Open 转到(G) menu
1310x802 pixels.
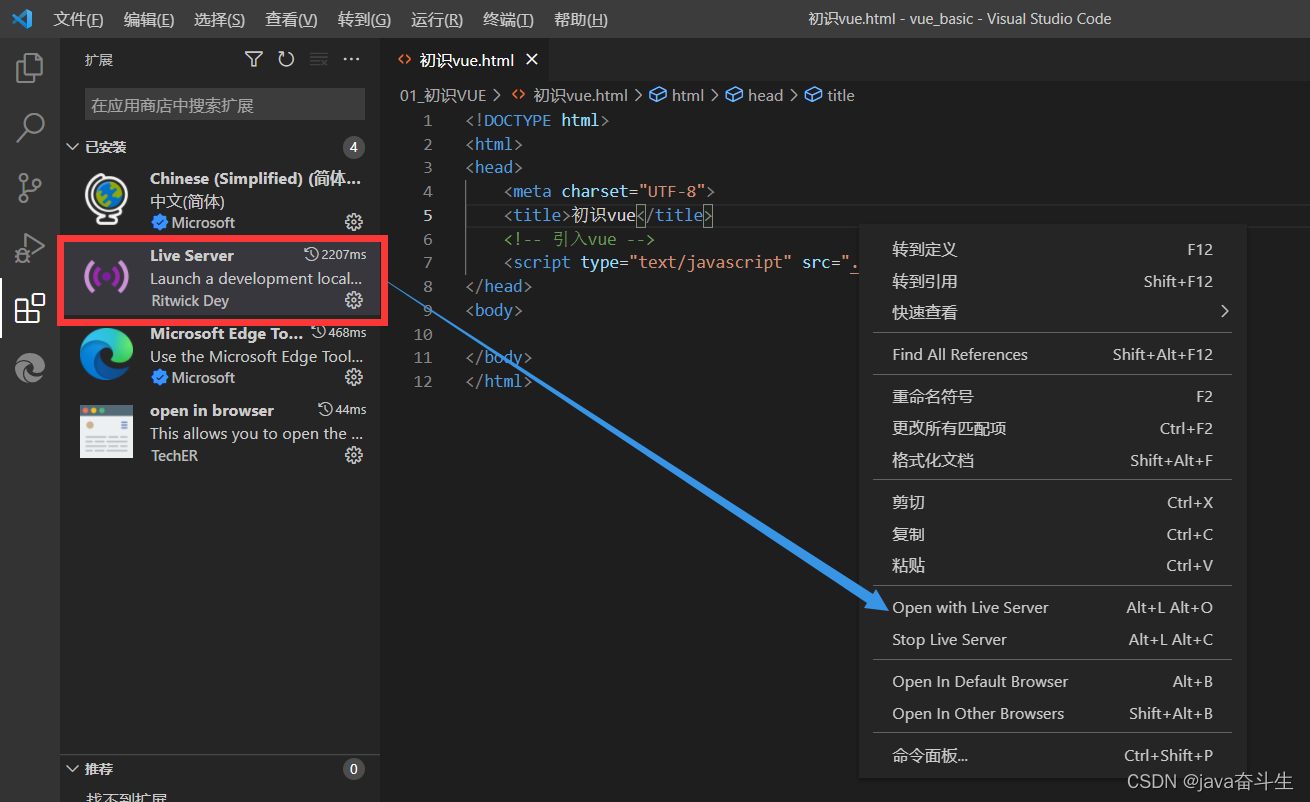pyautogui.click(x=364, y=19)
